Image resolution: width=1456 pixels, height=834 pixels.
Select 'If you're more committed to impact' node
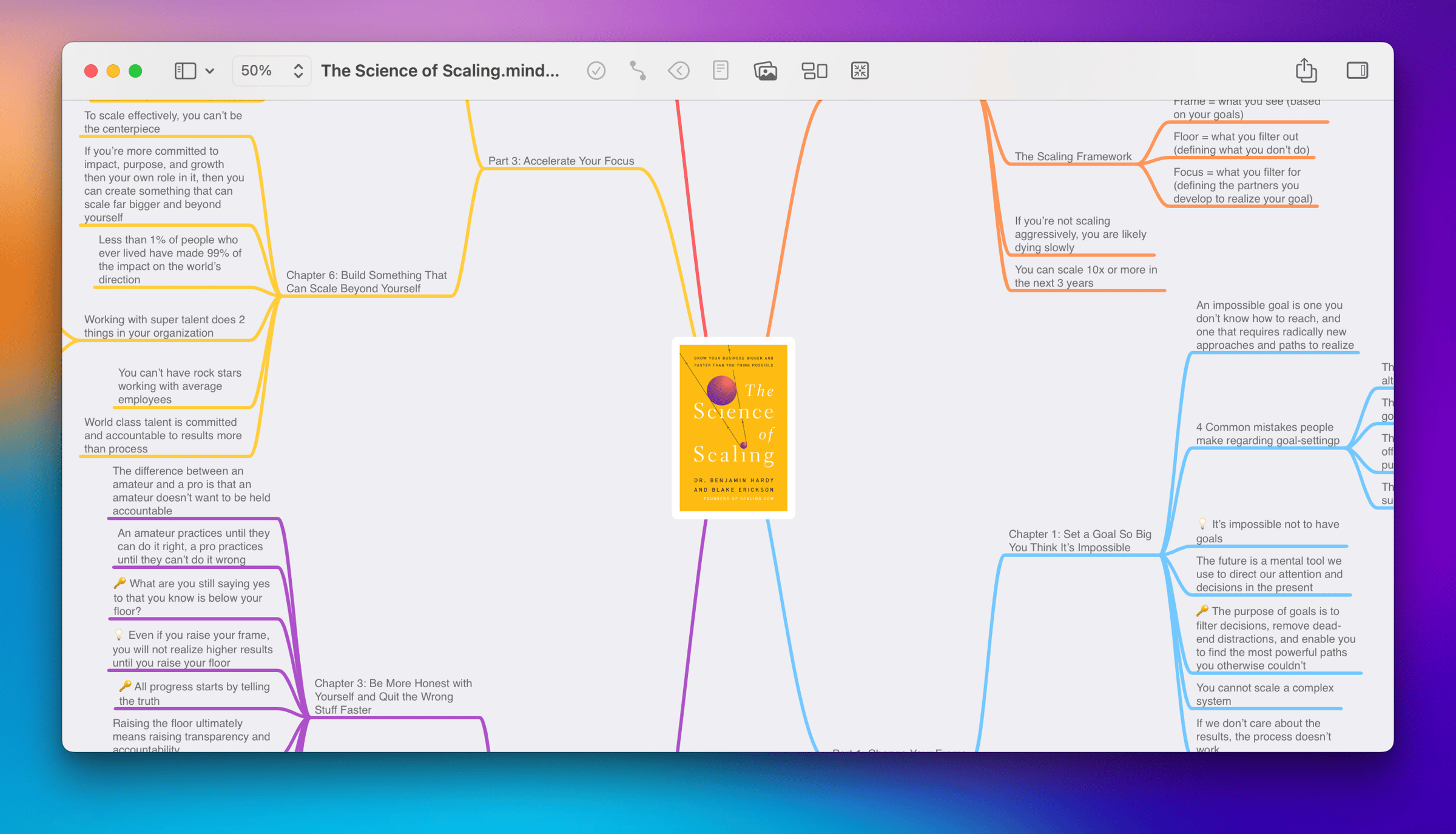click(164, 184)
